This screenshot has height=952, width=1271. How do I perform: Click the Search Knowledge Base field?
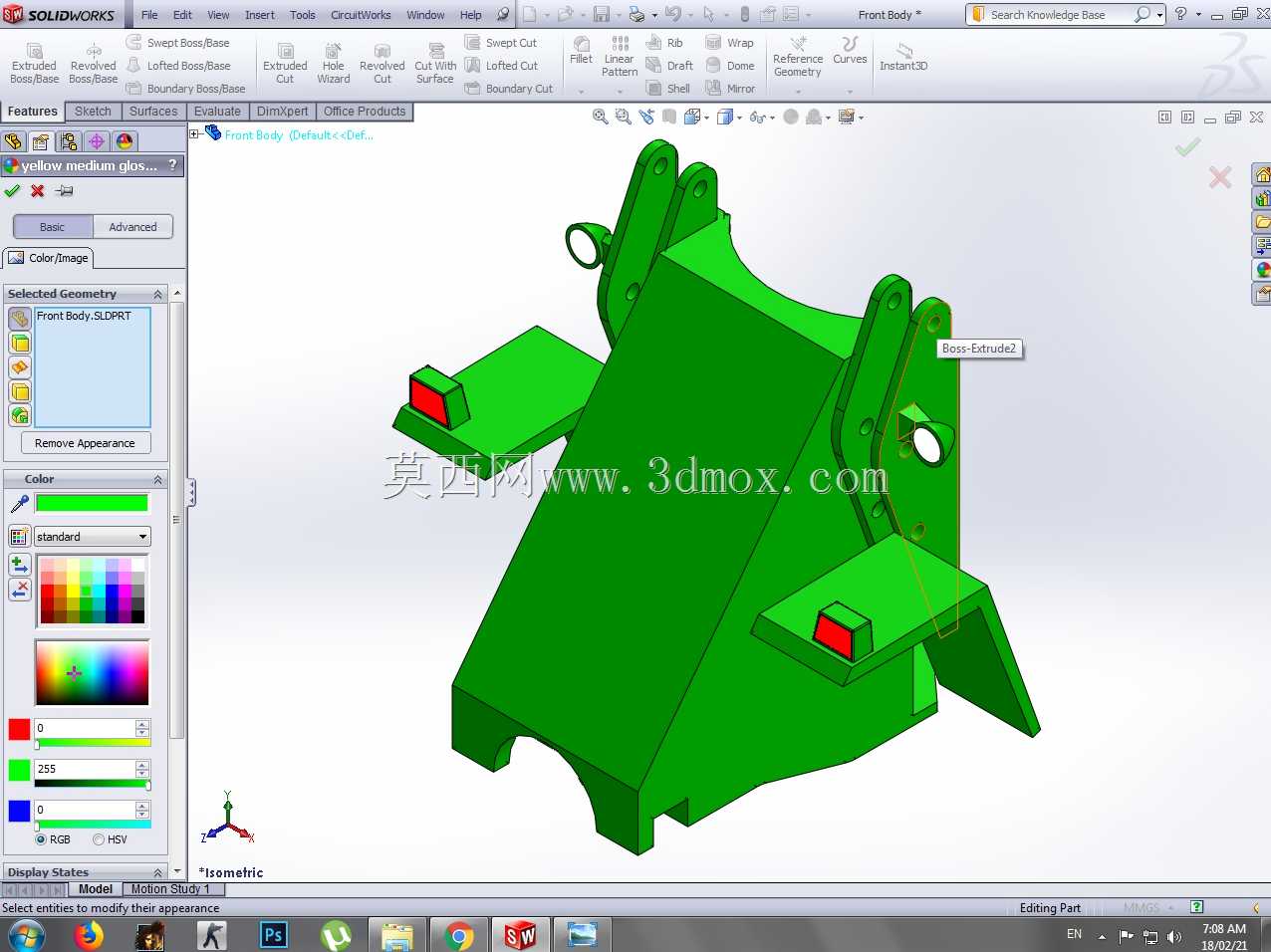coord(1061,15)
